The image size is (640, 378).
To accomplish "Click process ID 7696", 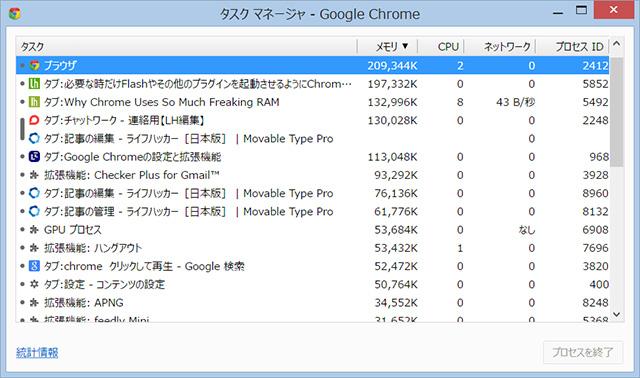I will click(x=595, y=248).
